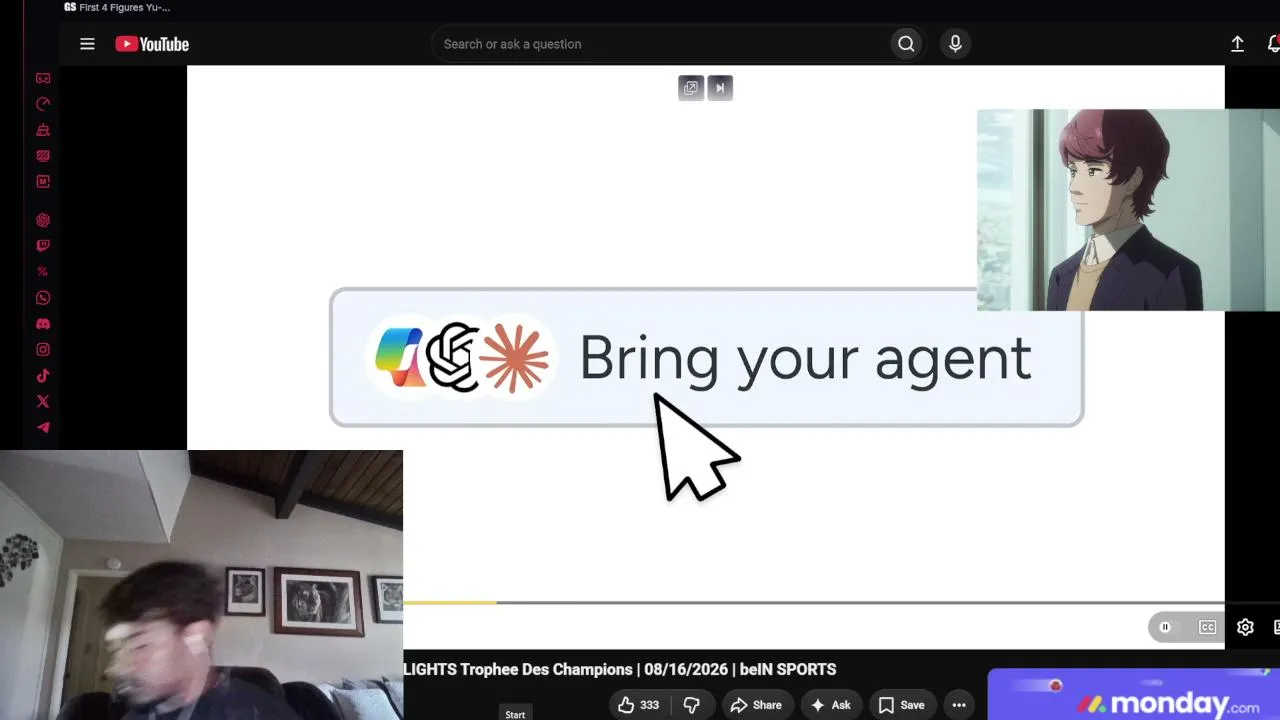
Task: Dislike the video with thumbs down
Action: (691, 705)
